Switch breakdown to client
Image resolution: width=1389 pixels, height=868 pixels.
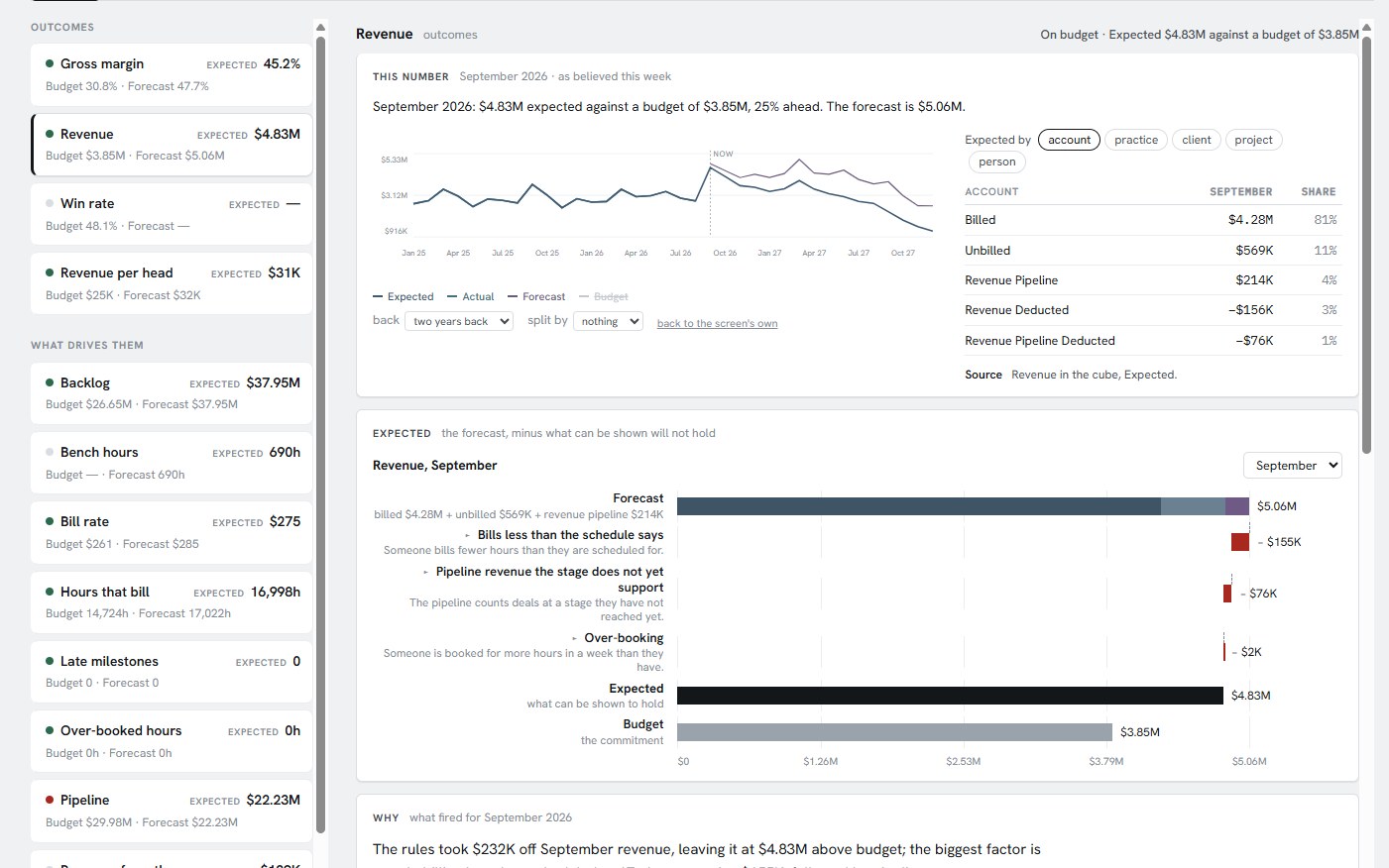[1197, 140]
